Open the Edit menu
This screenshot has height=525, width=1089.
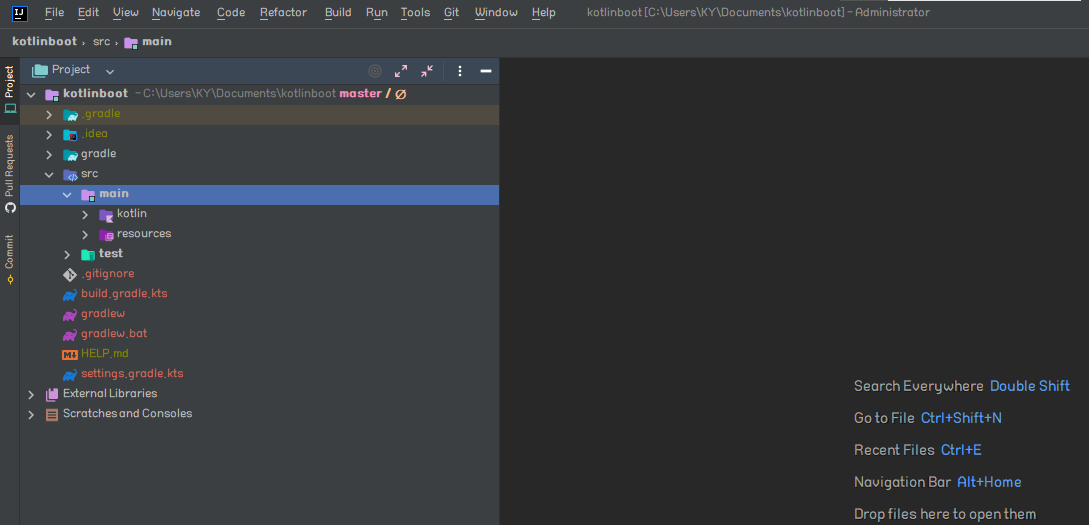point(88,12)
